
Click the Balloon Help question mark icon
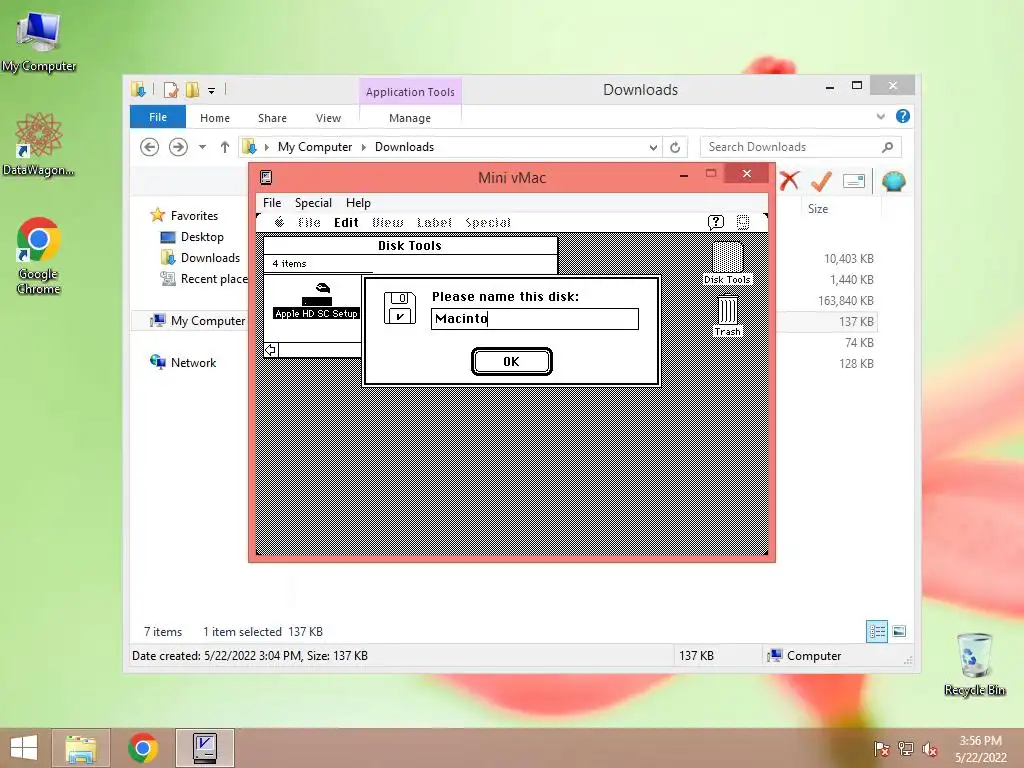tap(716, 222)
